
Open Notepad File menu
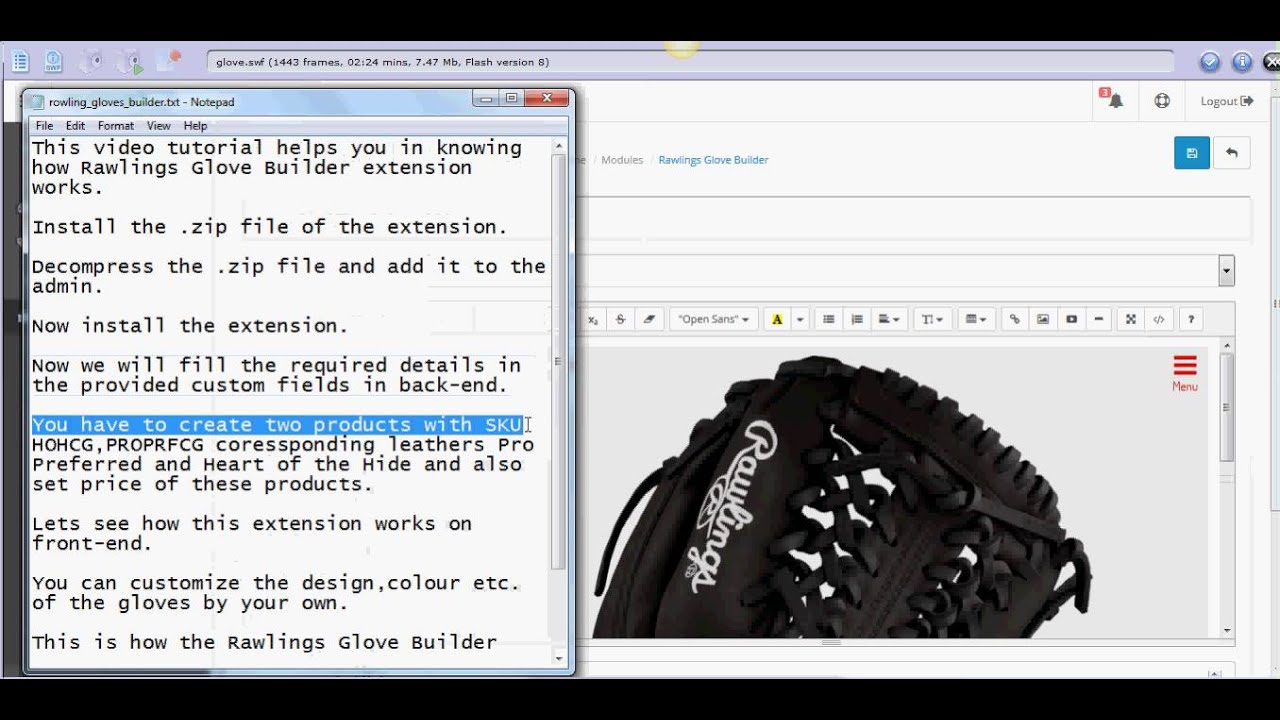click(x=44, y=126)
